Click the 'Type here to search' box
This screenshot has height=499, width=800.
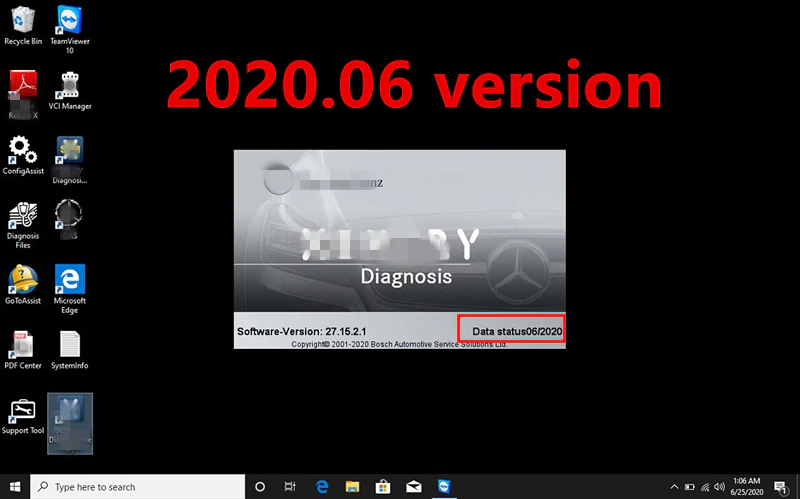(140, 487)
